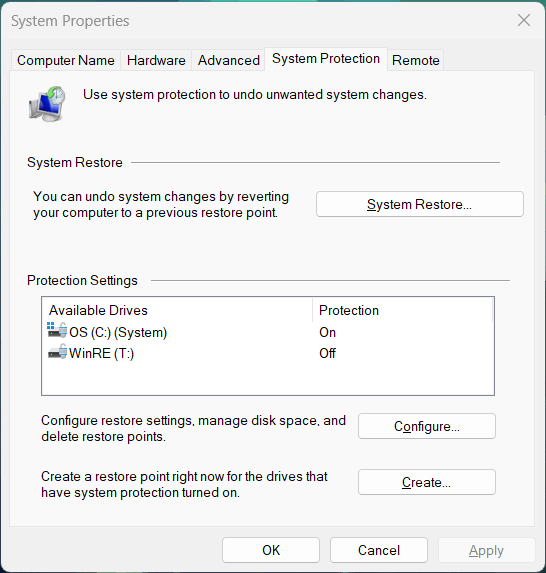The height and width of the screenshot is (573, 546).
Task: Open Configure restore settings button
Action: tap(427, 426)
